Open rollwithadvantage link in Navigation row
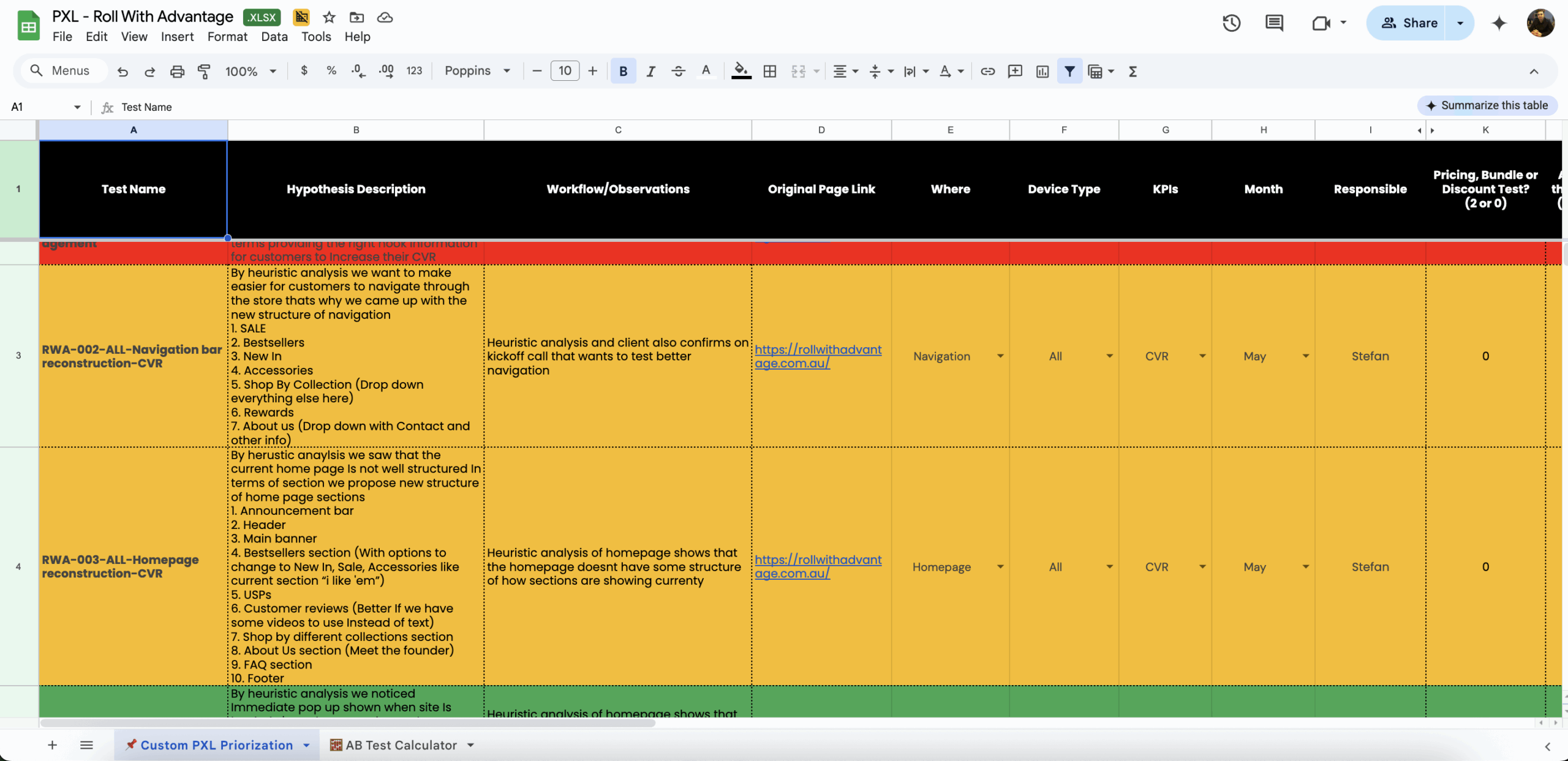The width and height of the screenshot is (1568, 761). (818, 356)
